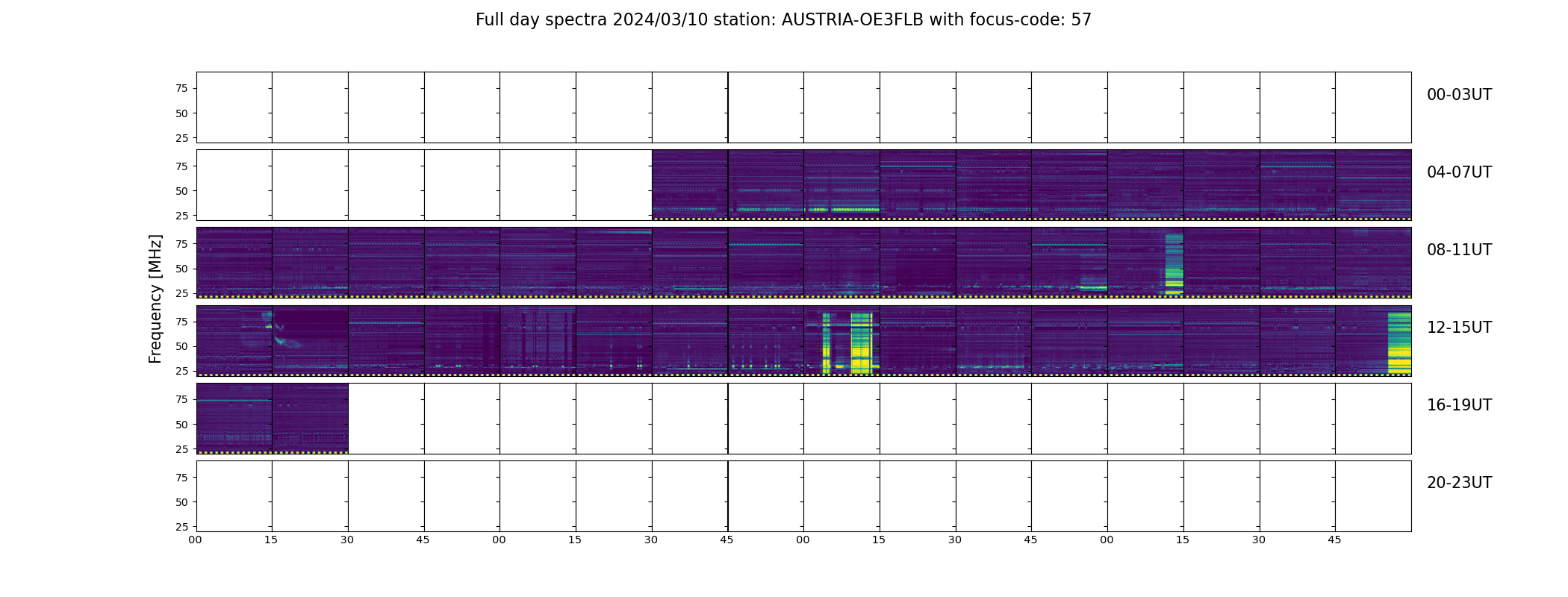Image resolution: width=1568 pixels, height=597 pixels.
Task: Click the '12-15UT' row label
Action: (x=1459, y=328)
